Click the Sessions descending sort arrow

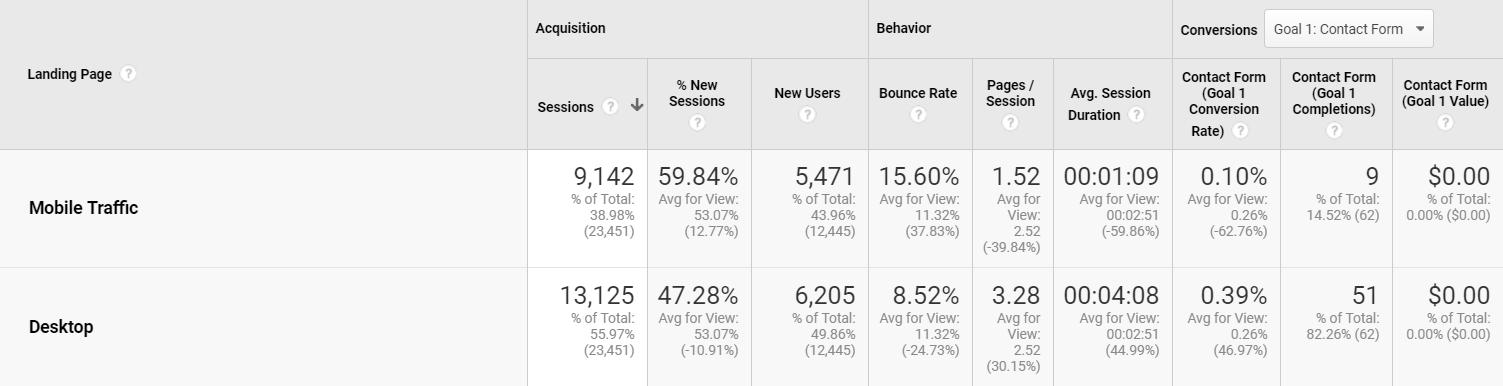(636, 107)
